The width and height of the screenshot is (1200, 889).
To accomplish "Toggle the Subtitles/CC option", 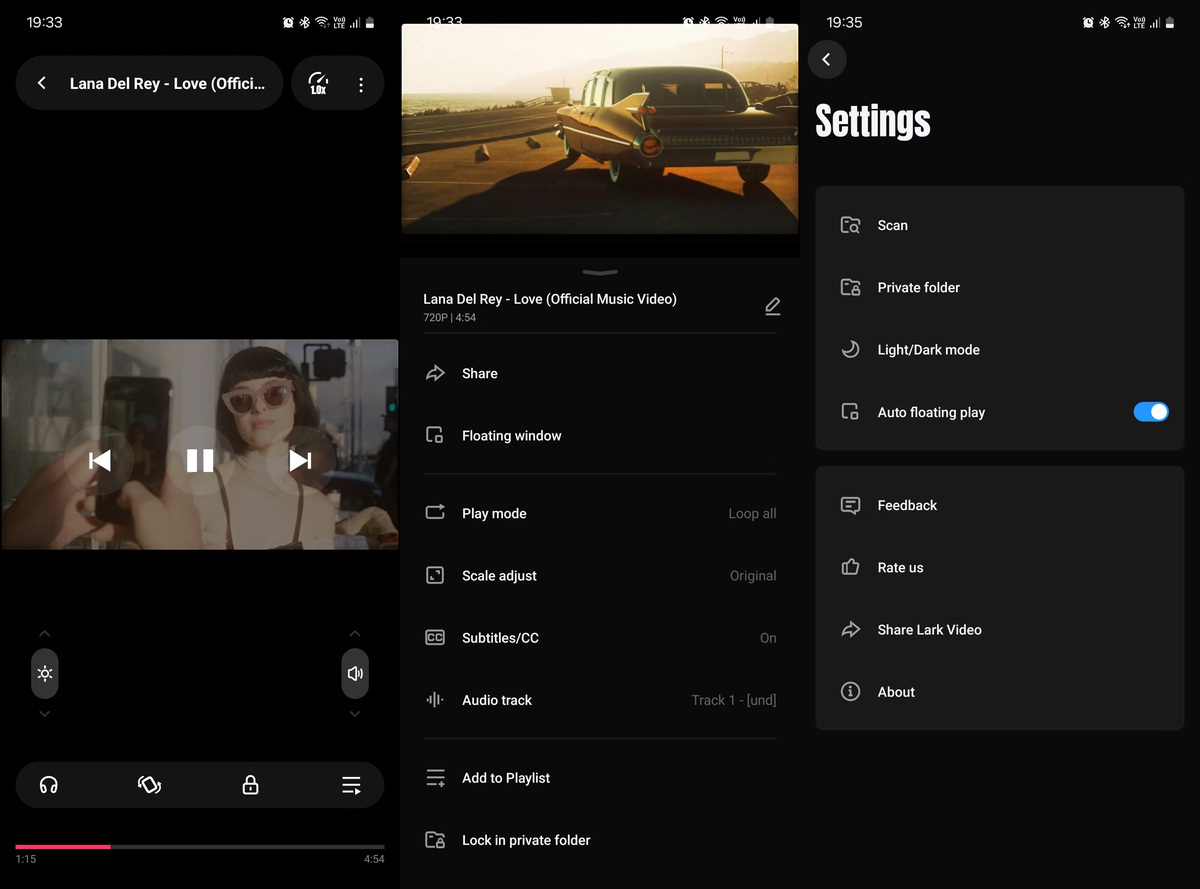I will tap(600, 637).
